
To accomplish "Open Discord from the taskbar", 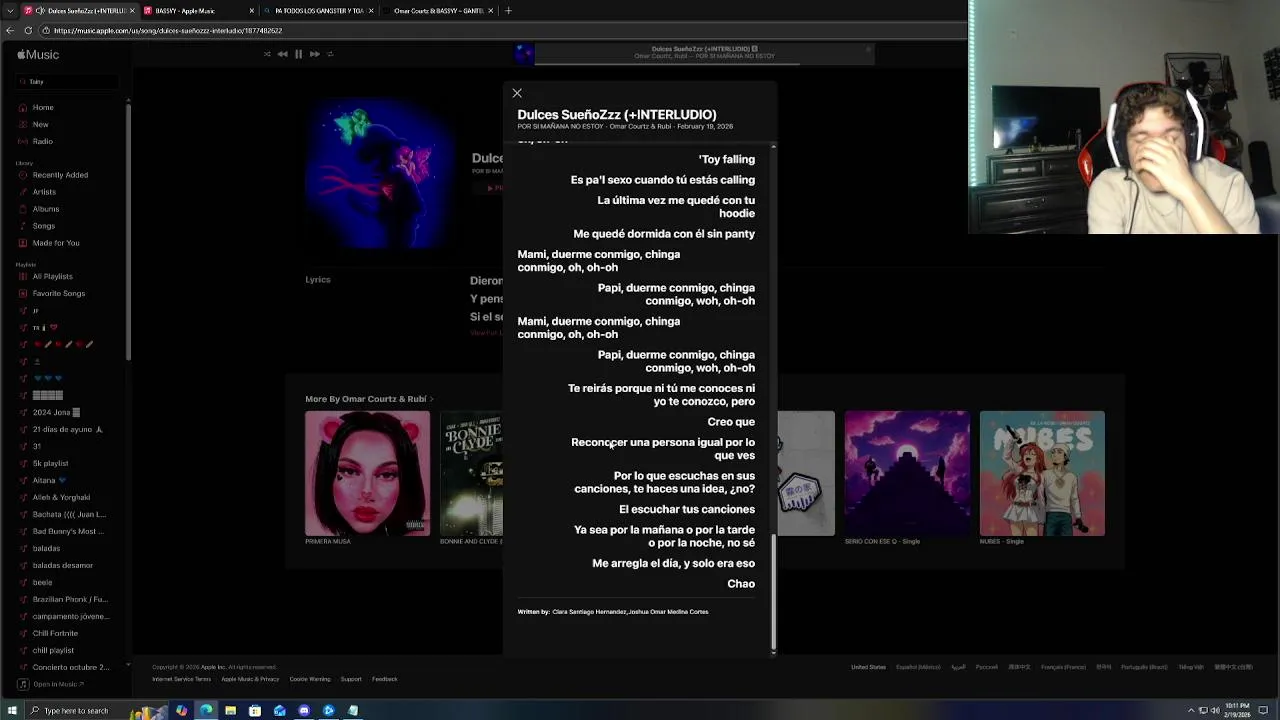I will tap(304, 710).
